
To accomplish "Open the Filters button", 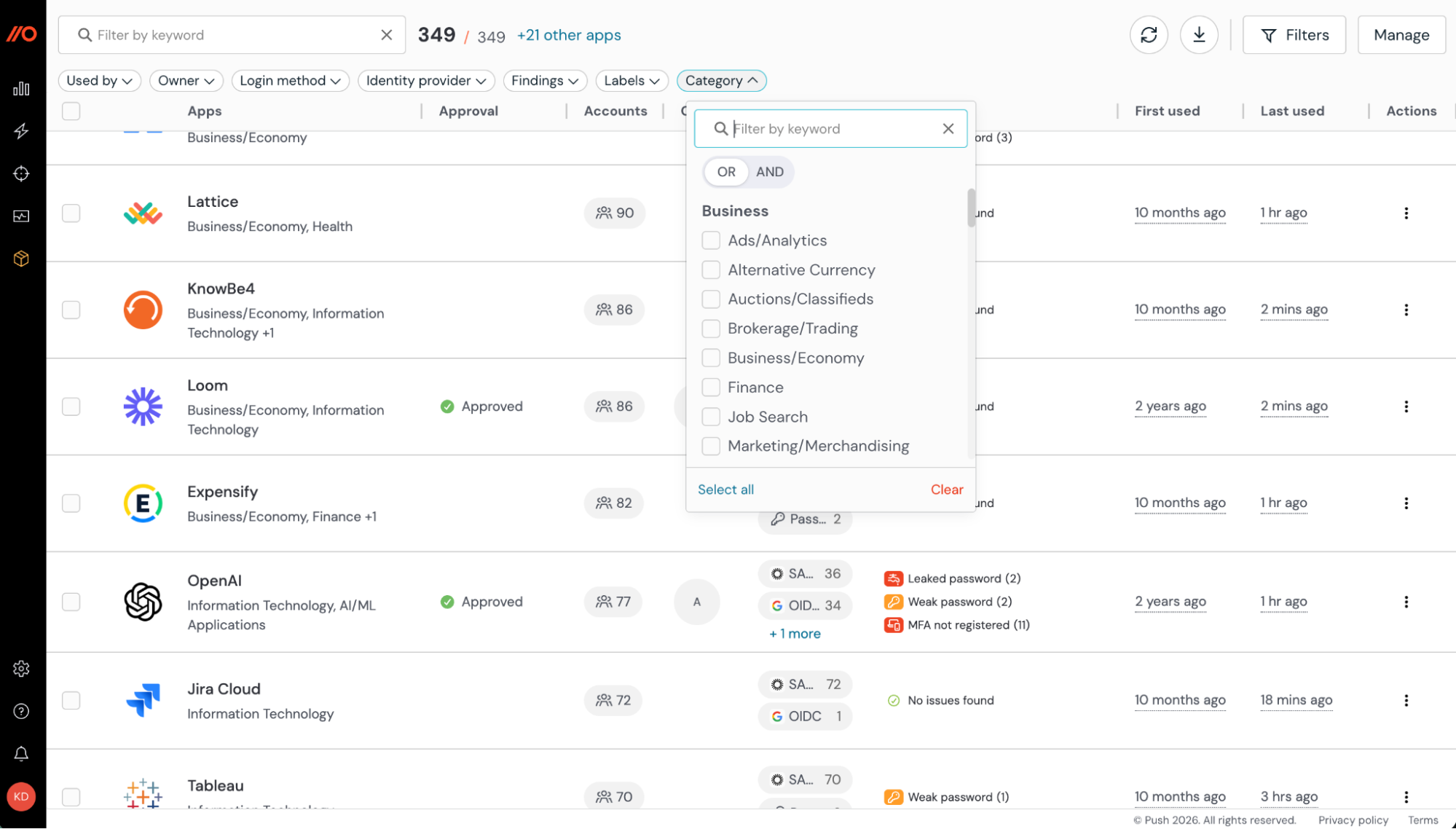I will click(x=1294, y=35).
